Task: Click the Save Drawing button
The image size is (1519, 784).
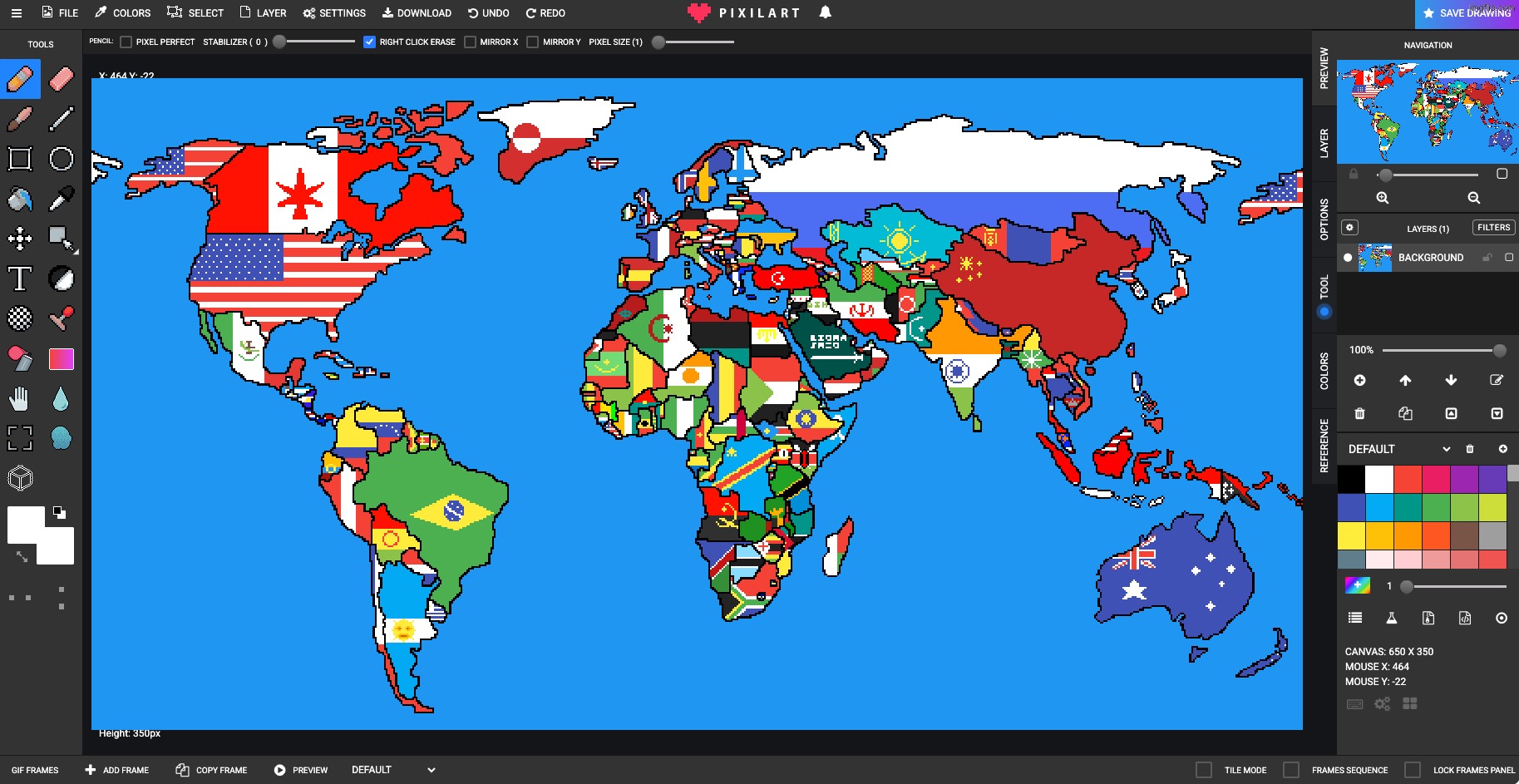Action: pyautogui.click(x=1467, y=13)
